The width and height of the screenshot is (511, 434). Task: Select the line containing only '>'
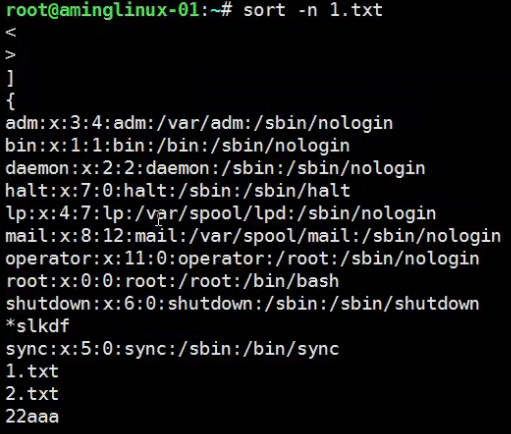pyautogui.click(x=11, y=55)
